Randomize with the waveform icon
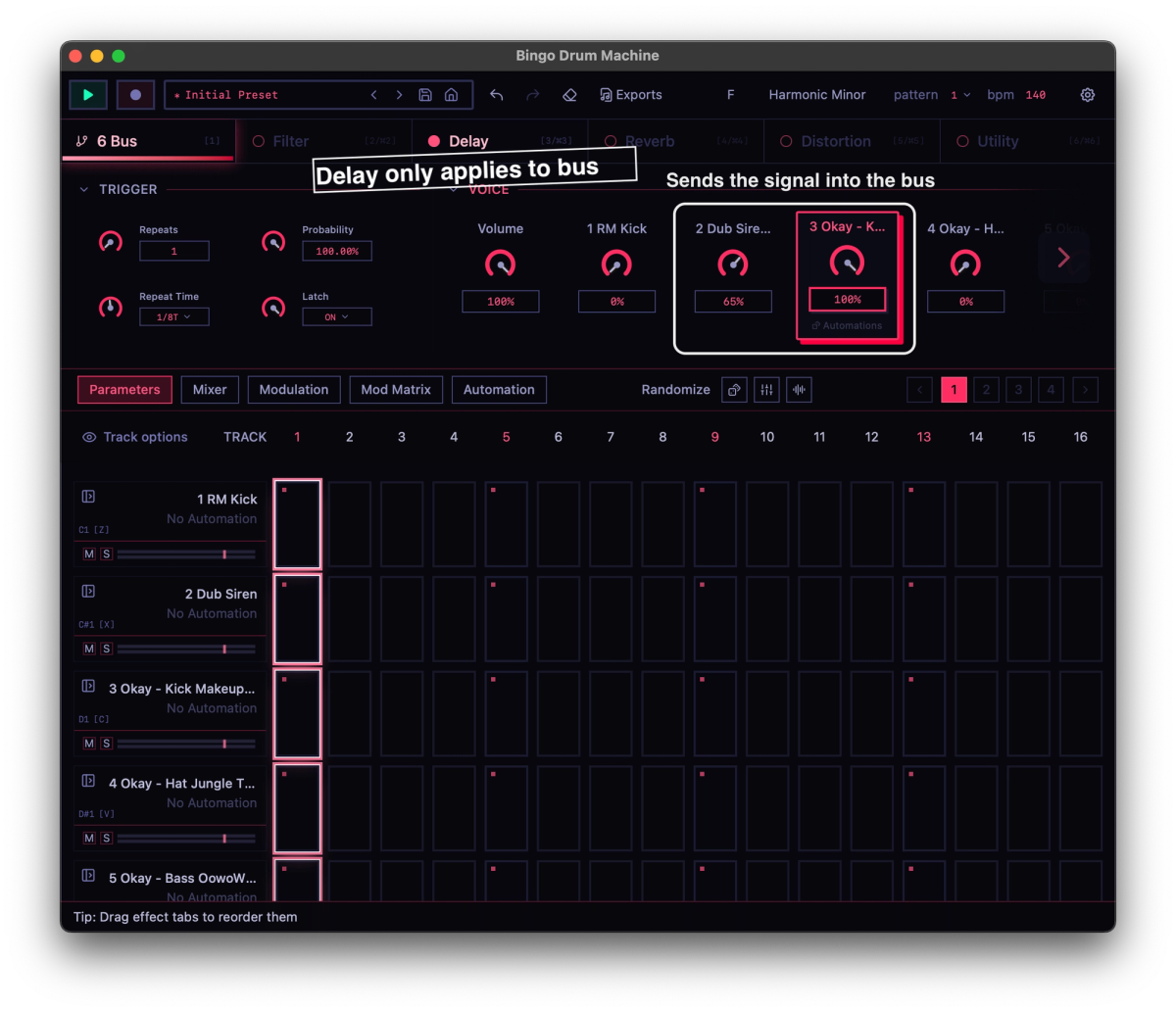The width and height of the screenshot is (1176, 1012). (x=799, y=390)
